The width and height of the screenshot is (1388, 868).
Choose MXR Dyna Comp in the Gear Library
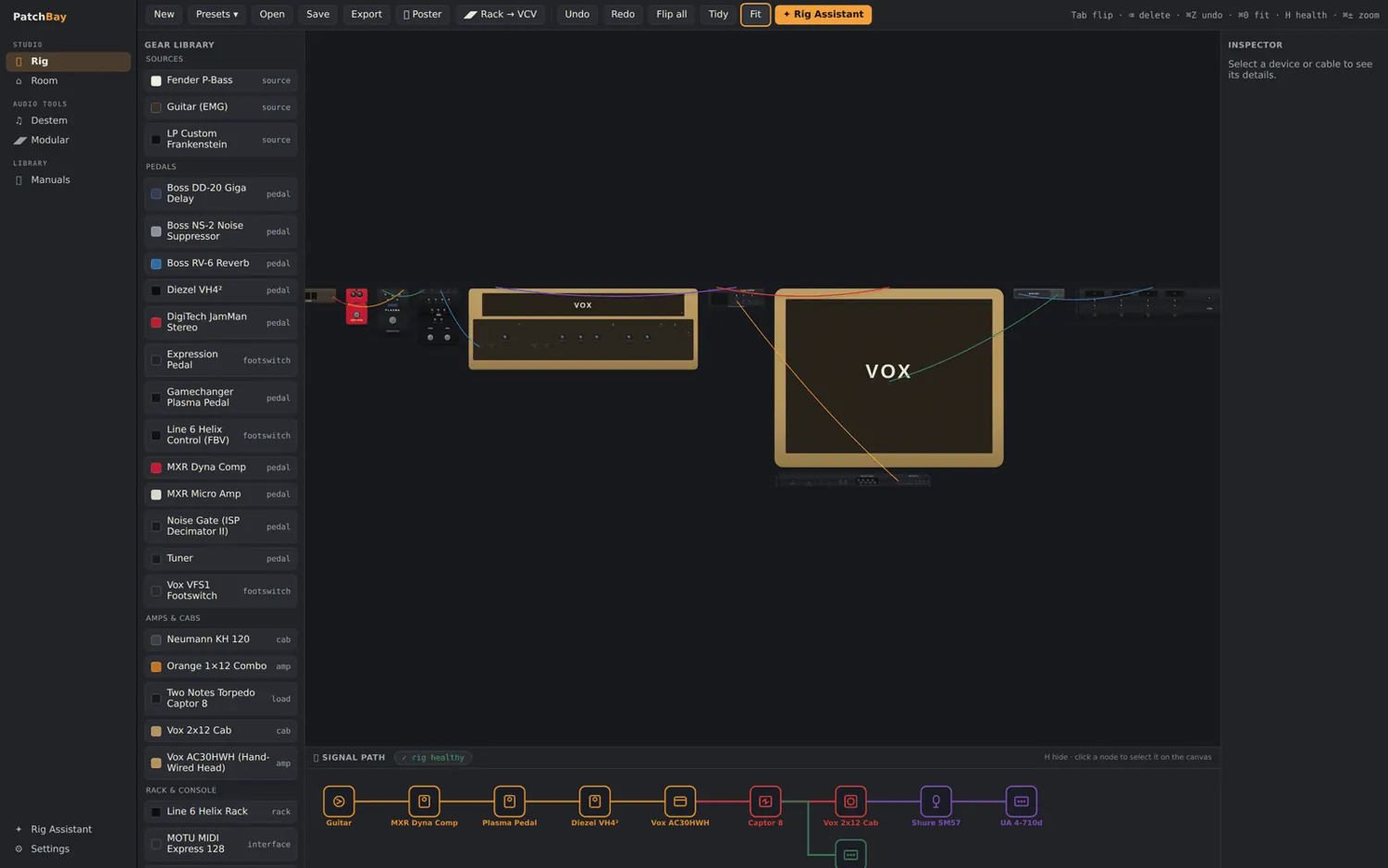(x=221, y=467)
